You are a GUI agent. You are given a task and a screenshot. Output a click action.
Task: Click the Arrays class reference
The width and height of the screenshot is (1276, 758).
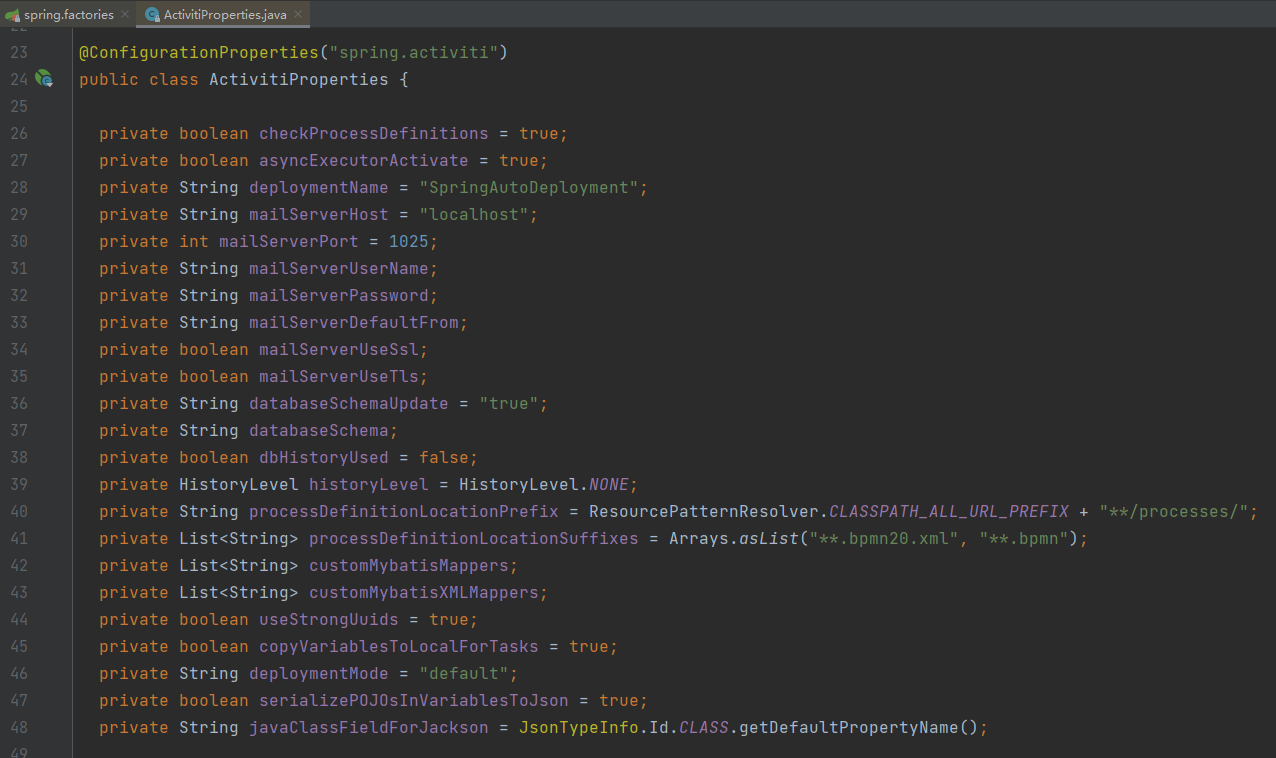pyautogui.click(x=699, y=538)
